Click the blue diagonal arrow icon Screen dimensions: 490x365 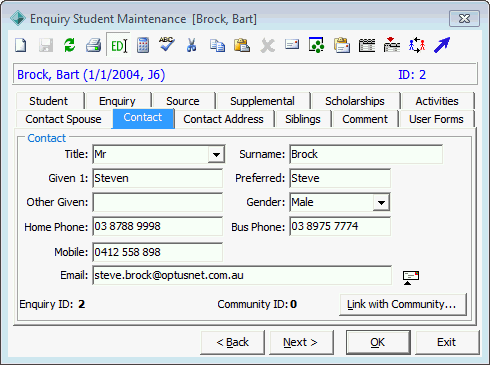[442, 45]
